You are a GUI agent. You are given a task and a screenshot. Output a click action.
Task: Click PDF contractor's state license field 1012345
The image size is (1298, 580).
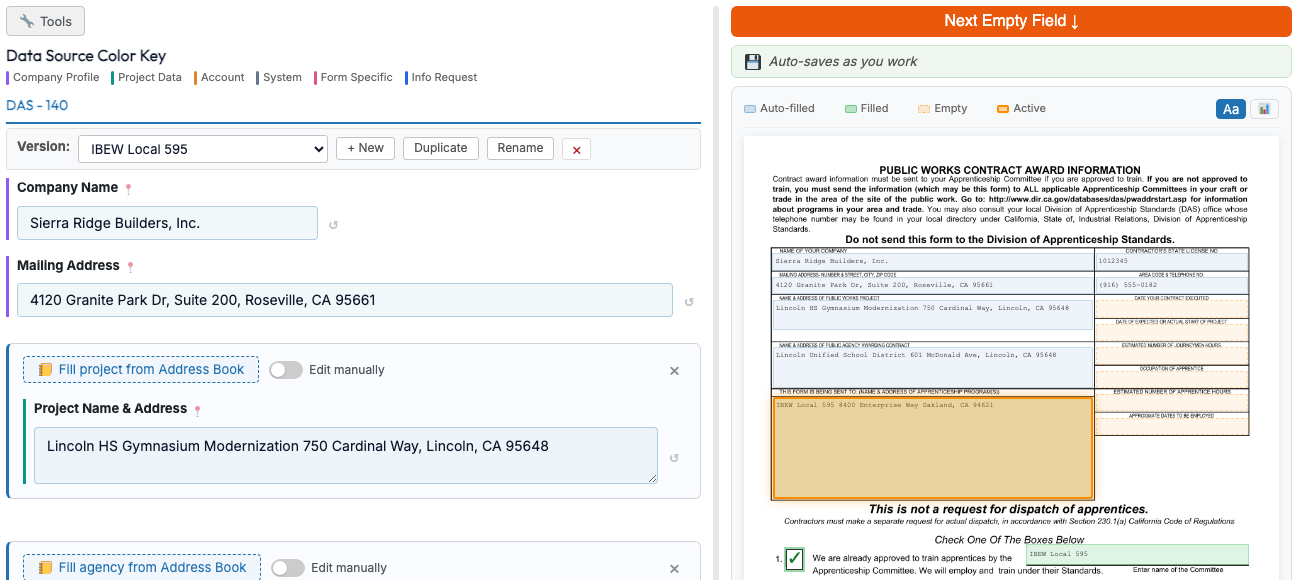1172,262
